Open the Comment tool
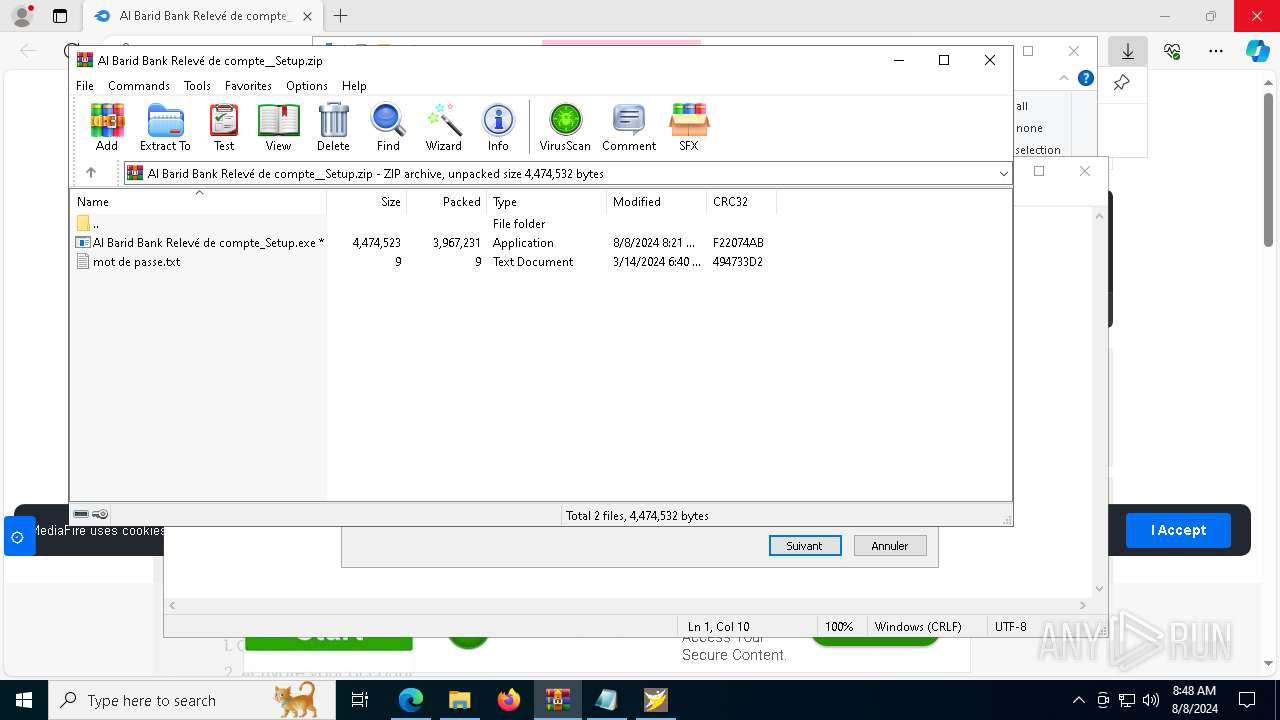 [x=629, y=126]
